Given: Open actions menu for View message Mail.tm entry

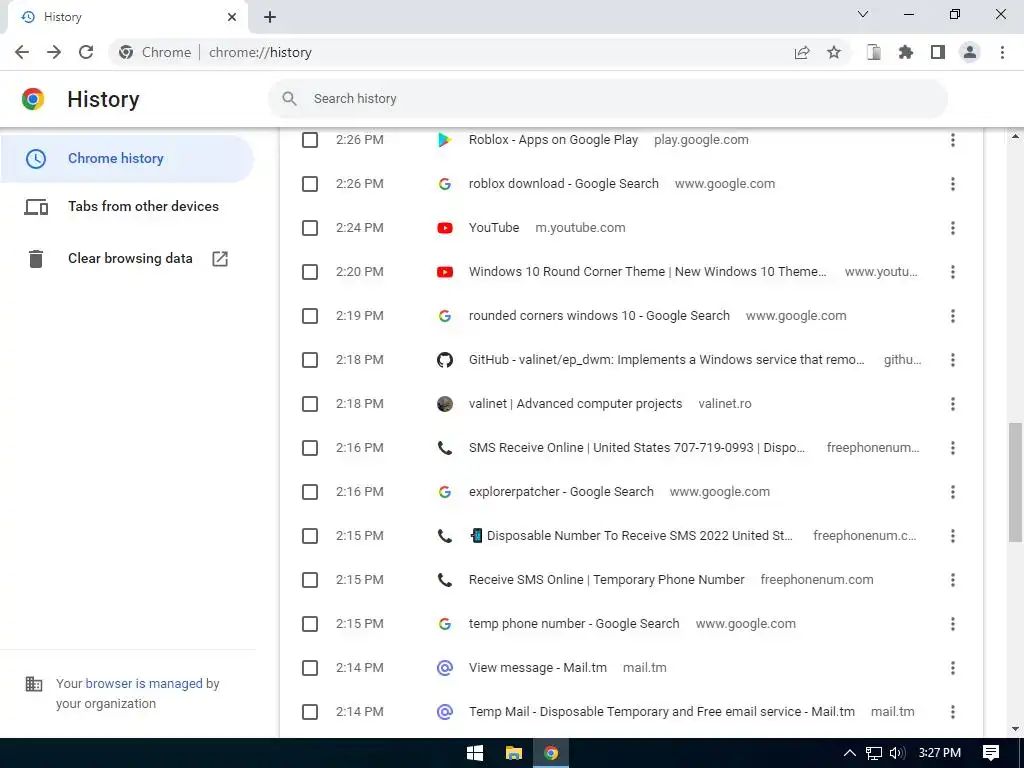Looking at the screenshot, I should pyautogui.click(x=953, y=668).
